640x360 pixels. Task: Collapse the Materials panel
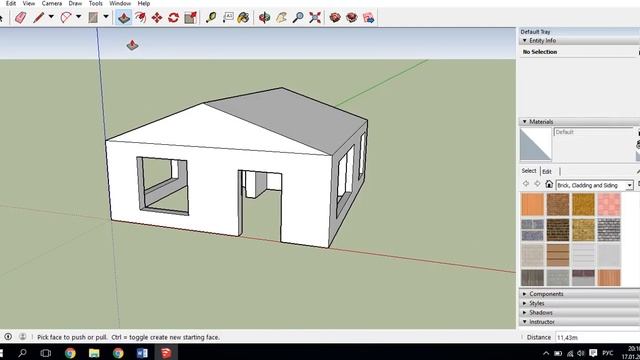click(524, 122)
